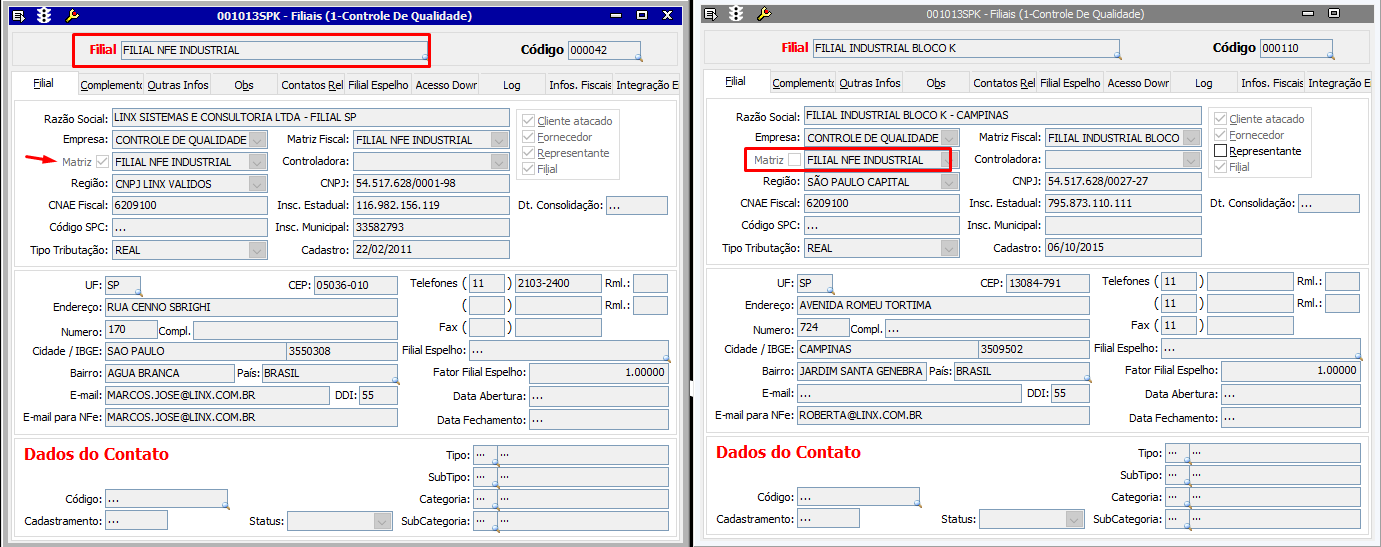1381x547 pixels.
Task: Open Status dropdown in left window
Action: (382, 521)
